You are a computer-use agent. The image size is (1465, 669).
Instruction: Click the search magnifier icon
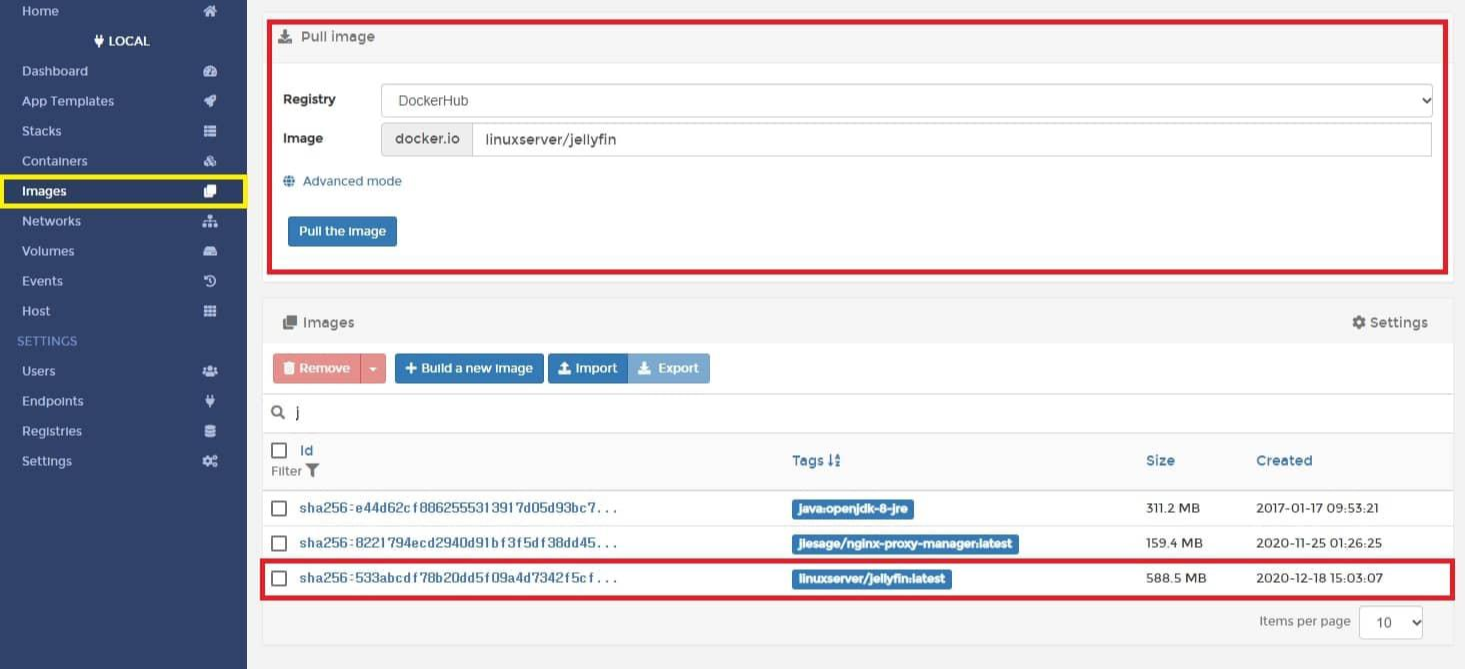pos(279,412)
